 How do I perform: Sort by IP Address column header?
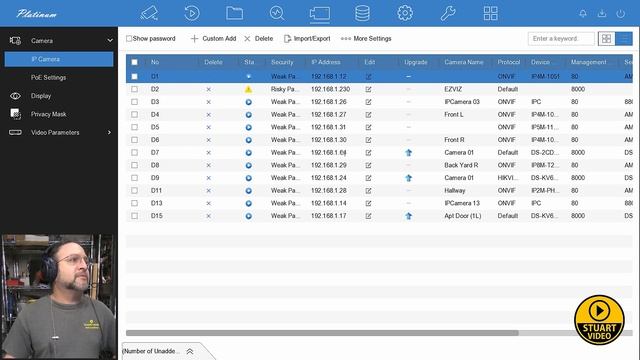click(325, 62)
